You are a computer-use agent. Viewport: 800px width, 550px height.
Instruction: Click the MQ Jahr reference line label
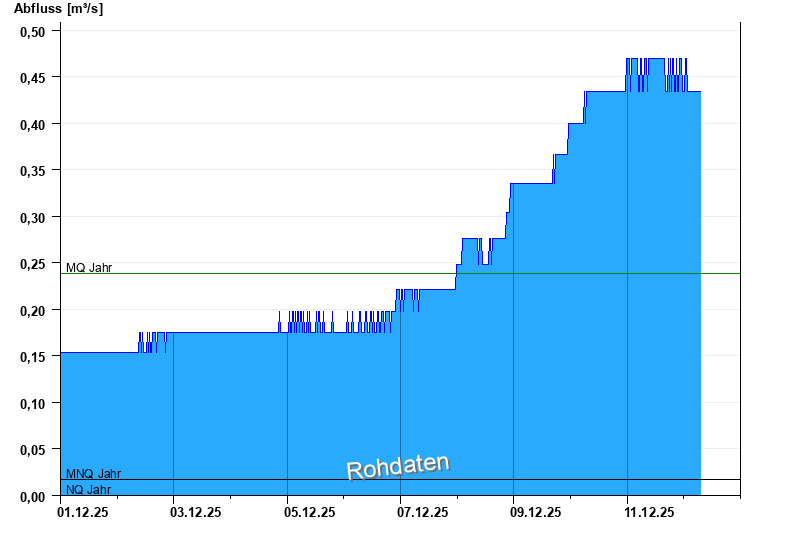pos(89,267)
